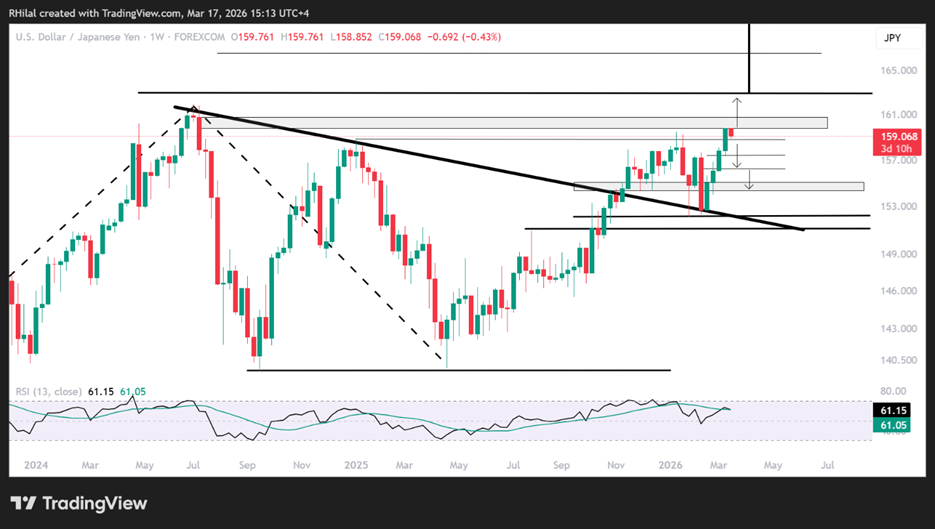Click the RSI legend value 61.05 in green
This screenshot has height=529, width=935.
(133, 392)
